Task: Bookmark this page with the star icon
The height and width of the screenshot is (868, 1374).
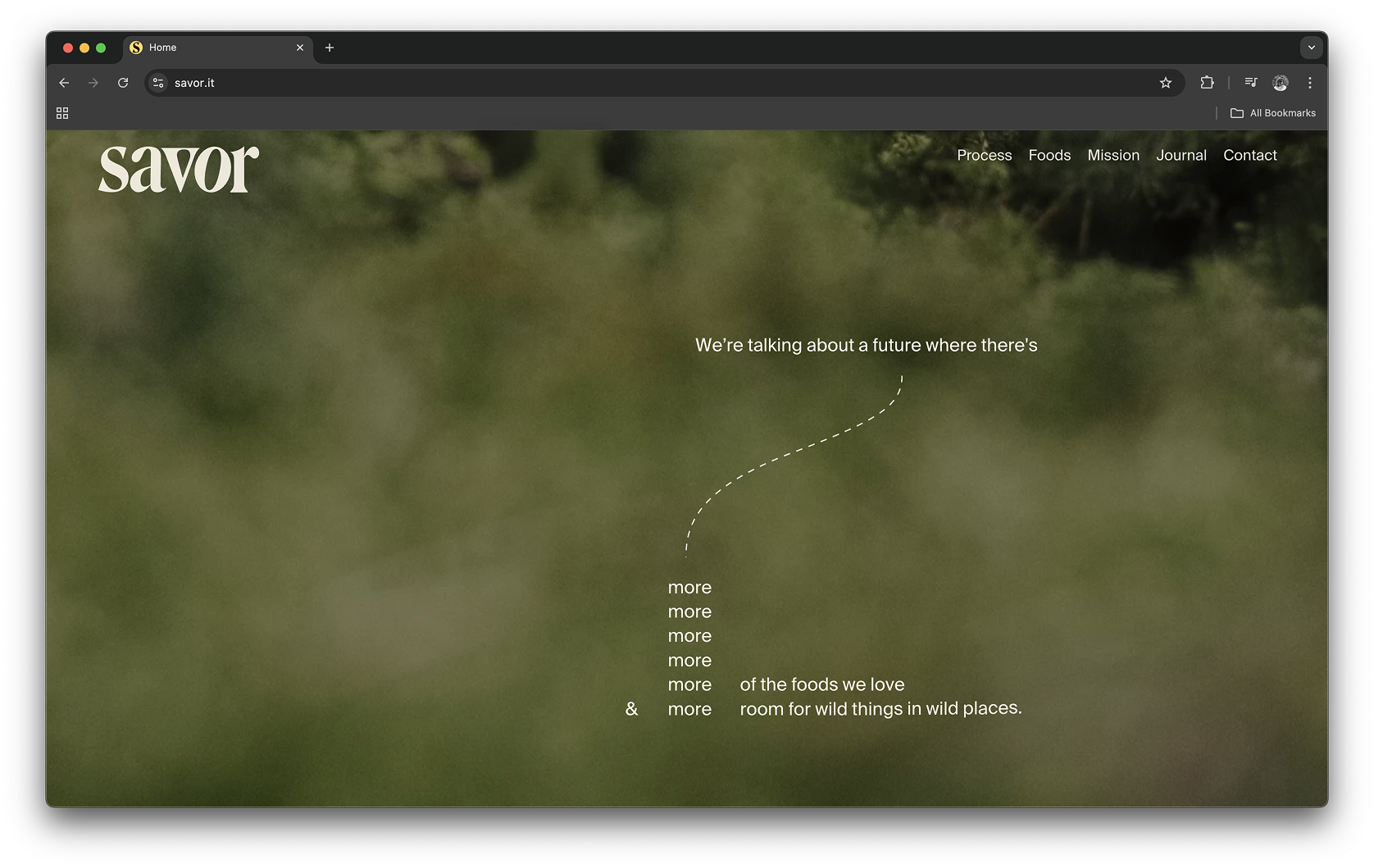Action: 1165,83
